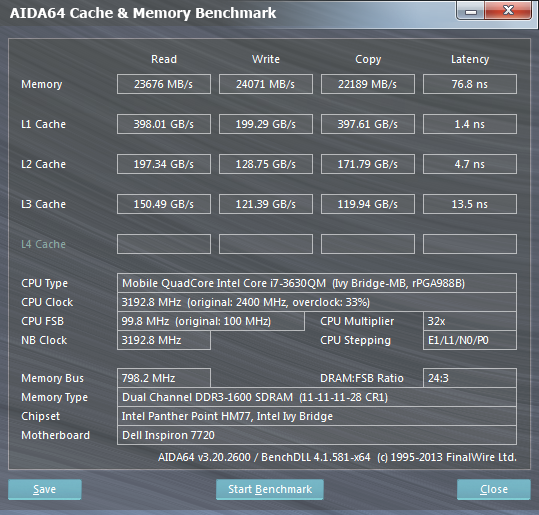Click the L3 Cache Write value

pyautogui.click(x=266, y=204)
